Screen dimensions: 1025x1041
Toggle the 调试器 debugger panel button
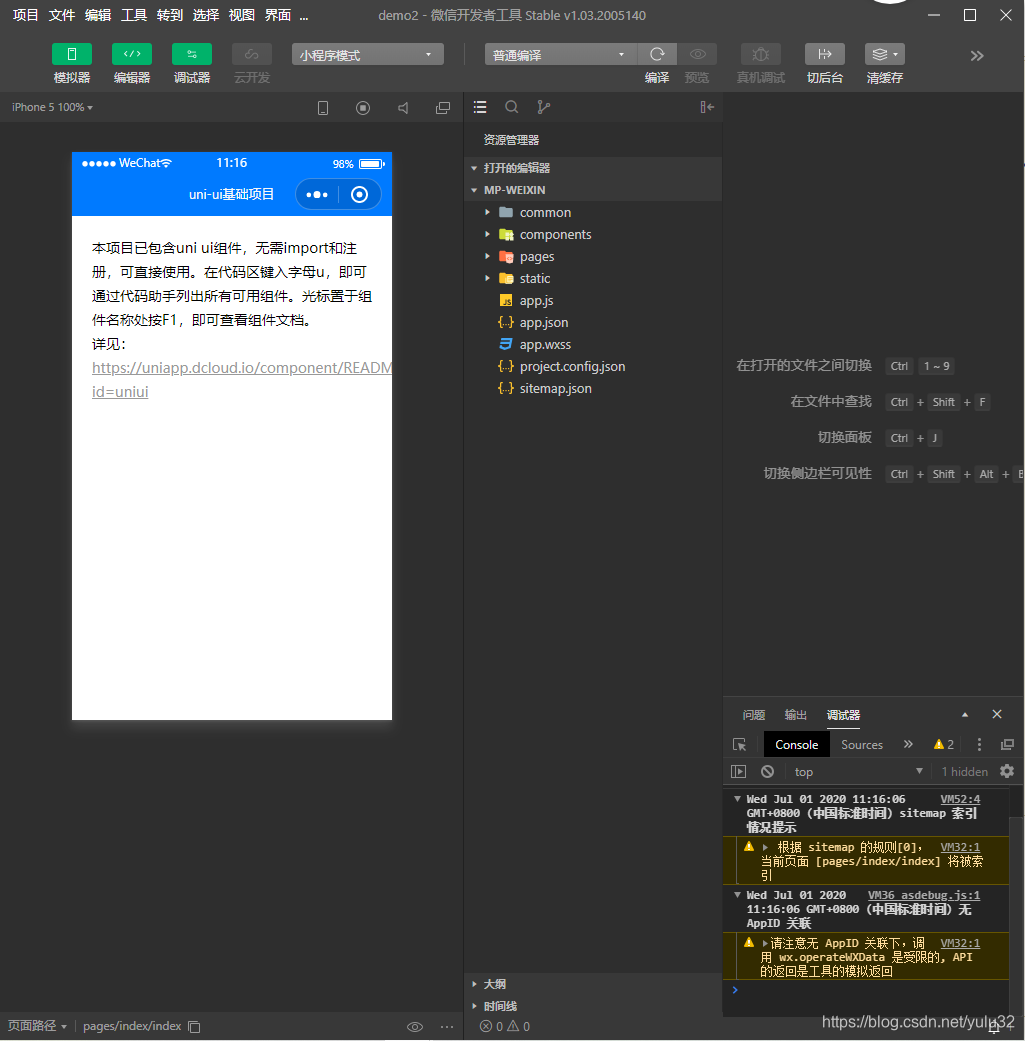pyautogui.click(x=192, y=54)
